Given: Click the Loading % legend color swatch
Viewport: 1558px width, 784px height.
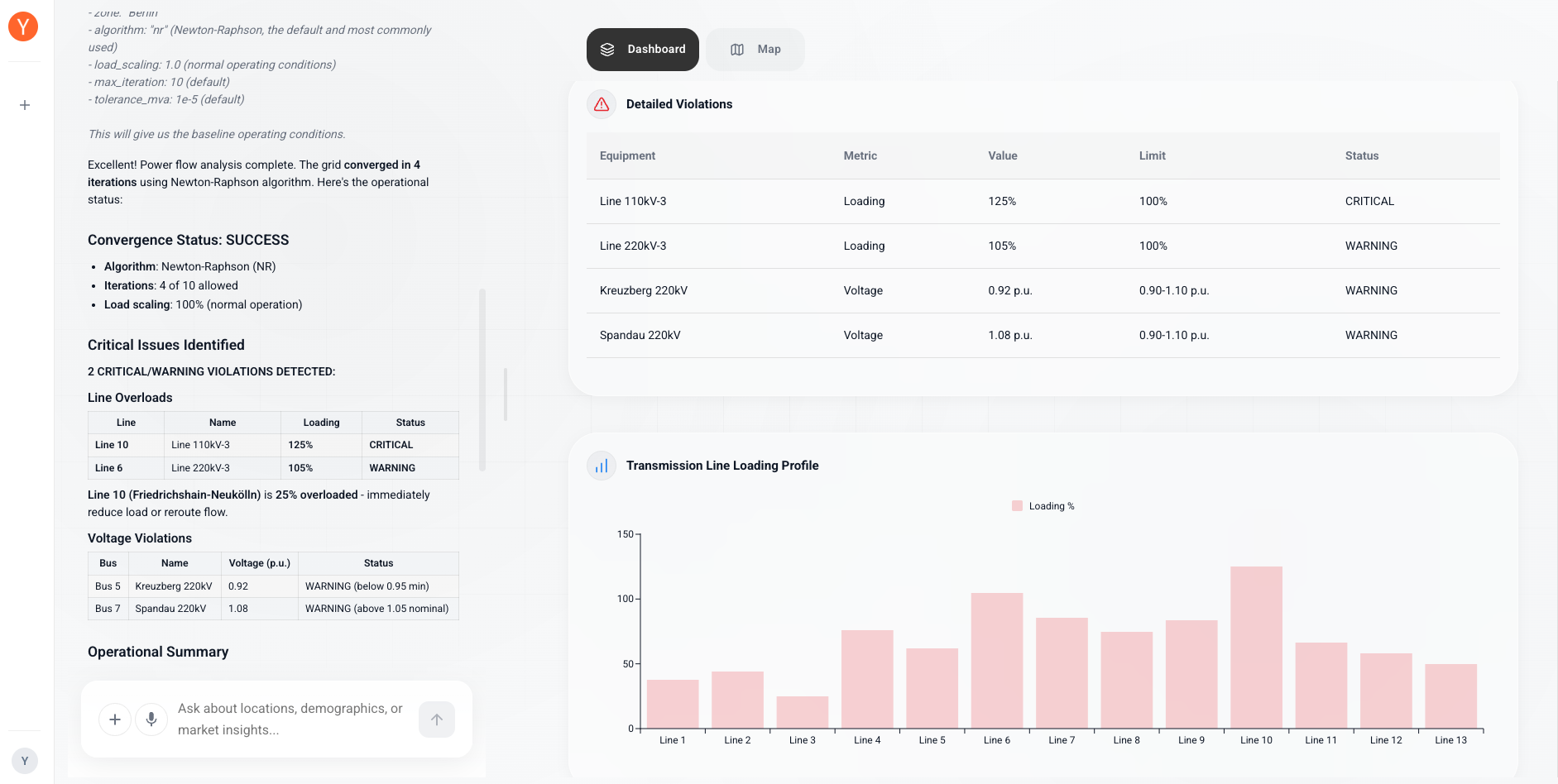Looking at the screenshot, I should [x=1017, y=506].
